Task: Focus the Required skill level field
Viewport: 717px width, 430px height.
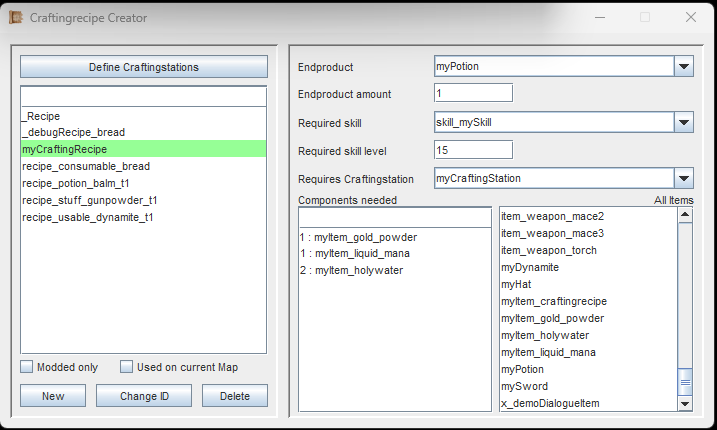Action: tap(473, 150)
